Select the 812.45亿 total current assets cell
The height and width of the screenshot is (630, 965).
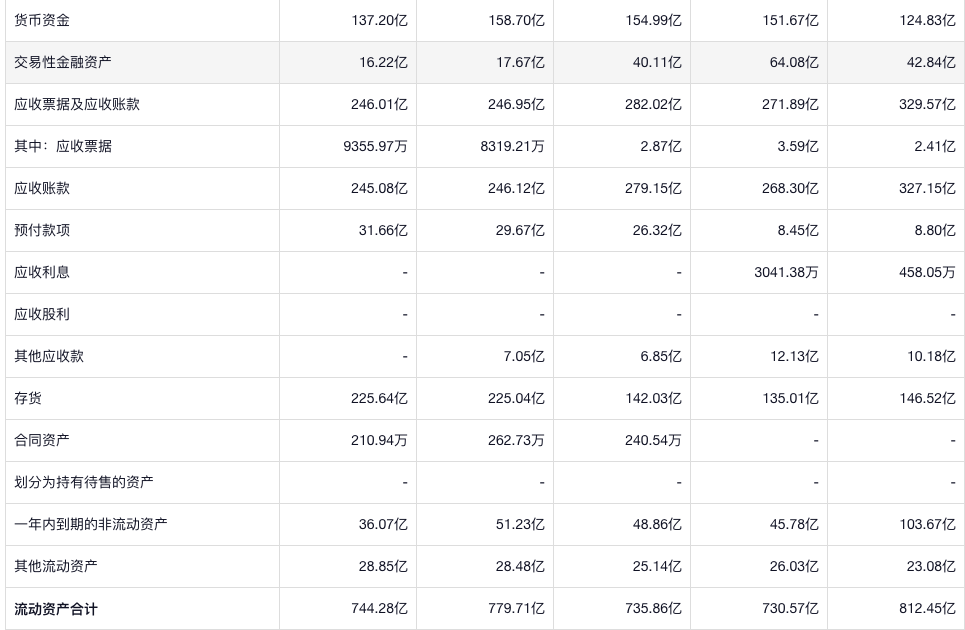click(x=927, y=608)
